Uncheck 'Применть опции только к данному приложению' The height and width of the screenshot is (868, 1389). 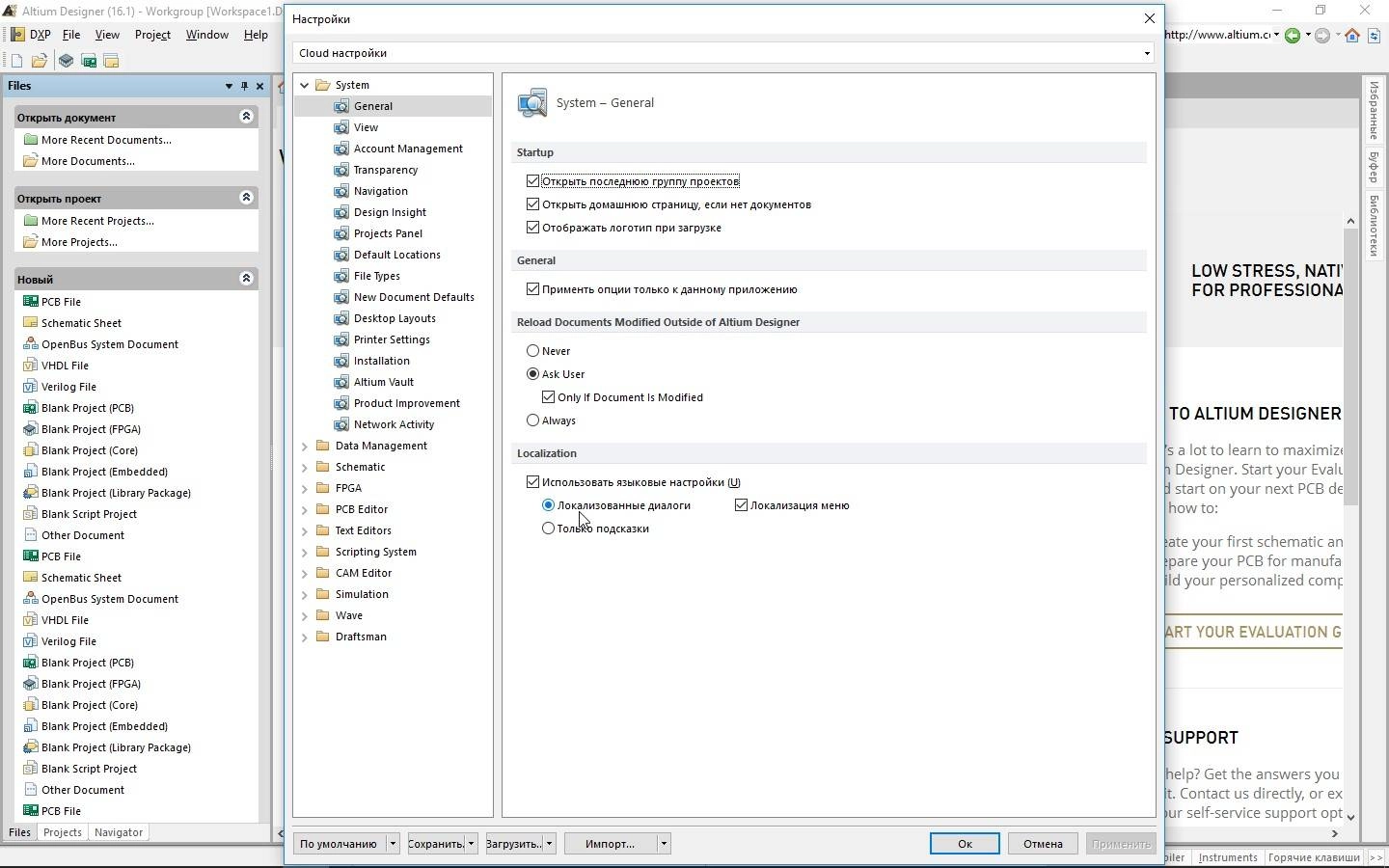532,289
